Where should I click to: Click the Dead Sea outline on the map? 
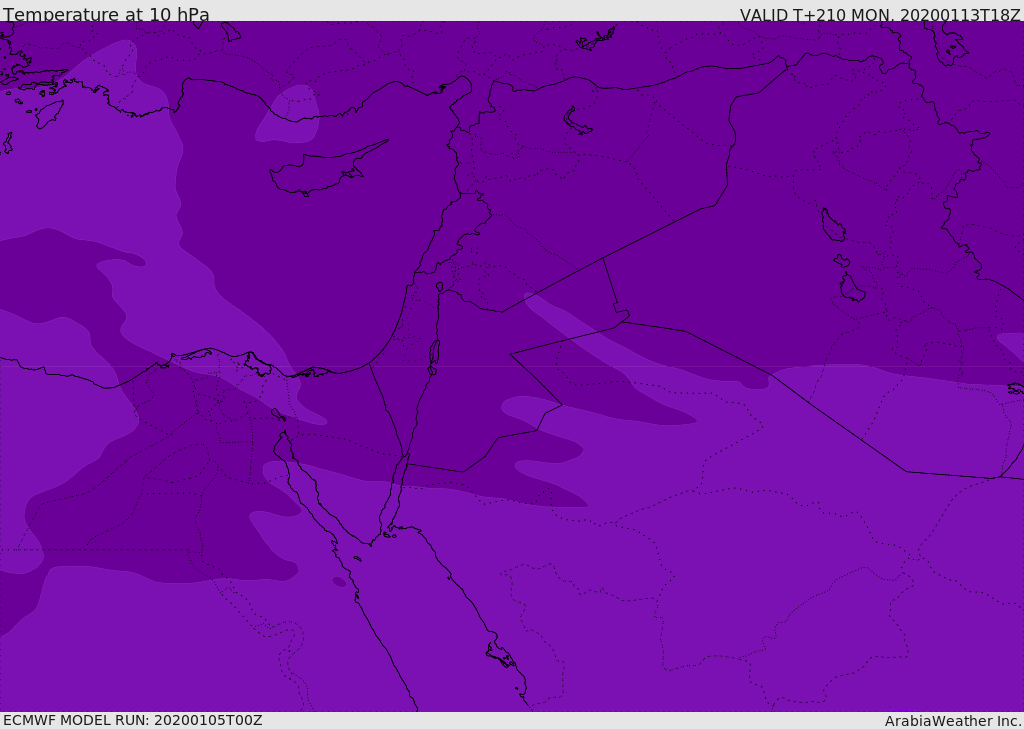[434, 357]
